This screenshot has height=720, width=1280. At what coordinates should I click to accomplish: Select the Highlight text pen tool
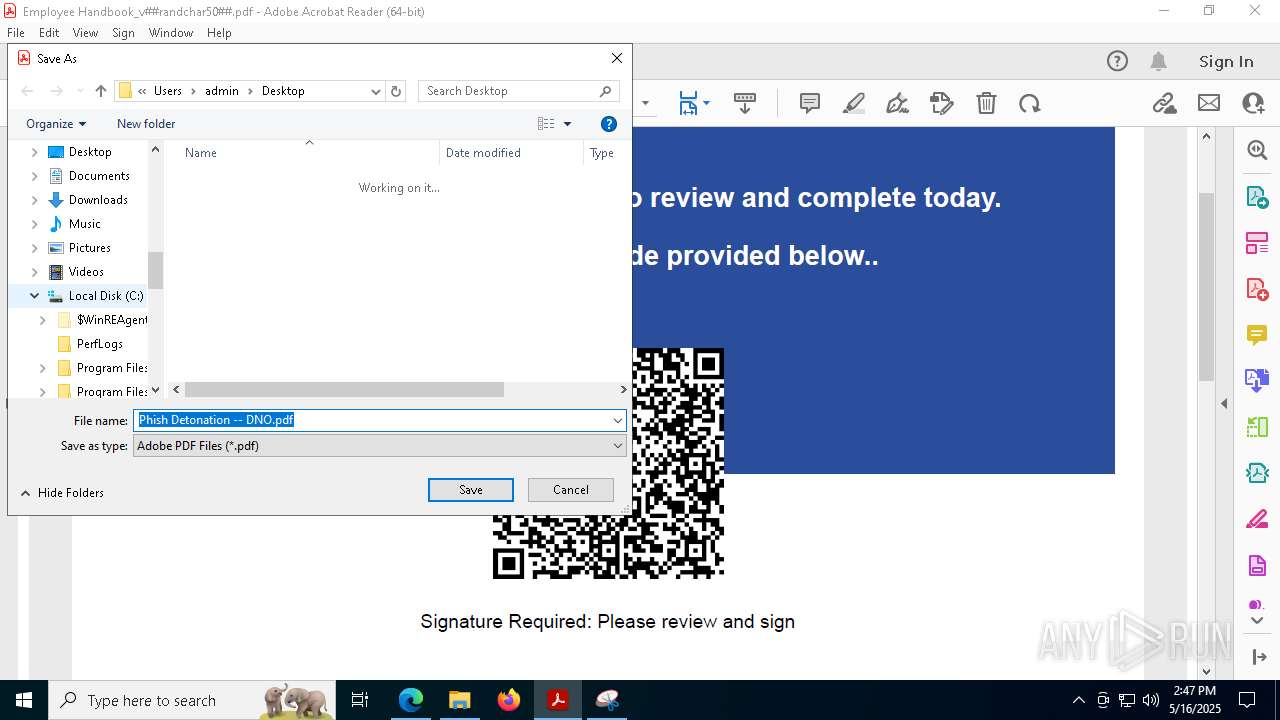click(854, 103)
